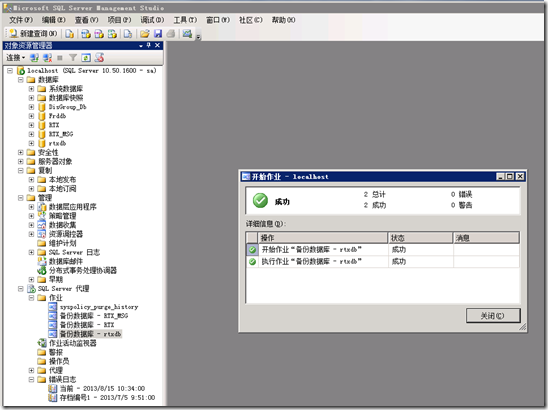The height and width of the screenshot is (410, 548).
Task: Click the Analysis Services DMX query toolbar icon
Action: tap(99, 34)
